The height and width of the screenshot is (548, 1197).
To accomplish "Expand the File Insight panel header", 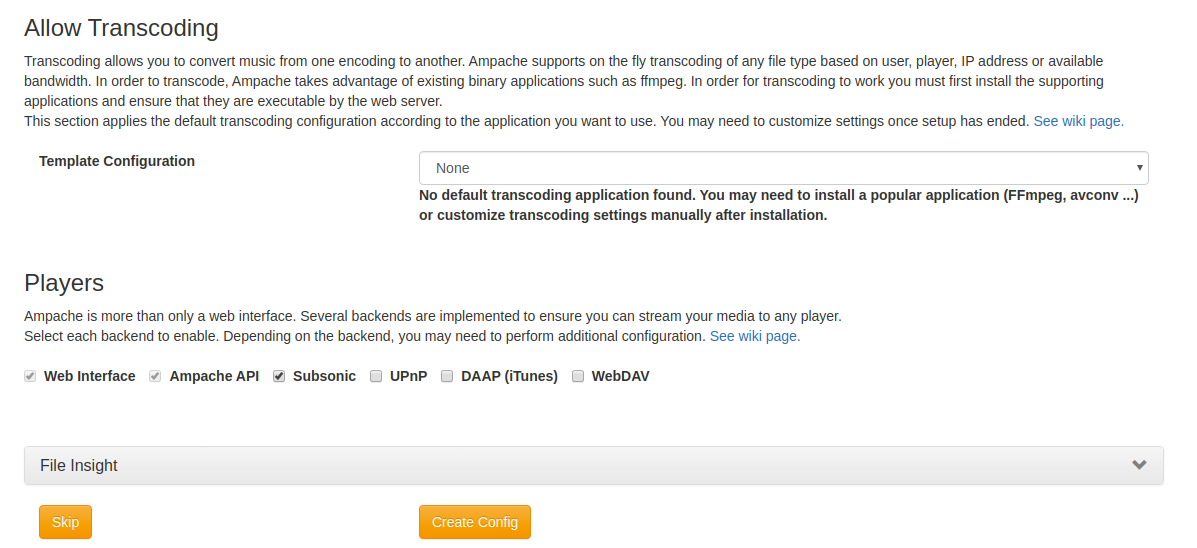I will [593, 466].
